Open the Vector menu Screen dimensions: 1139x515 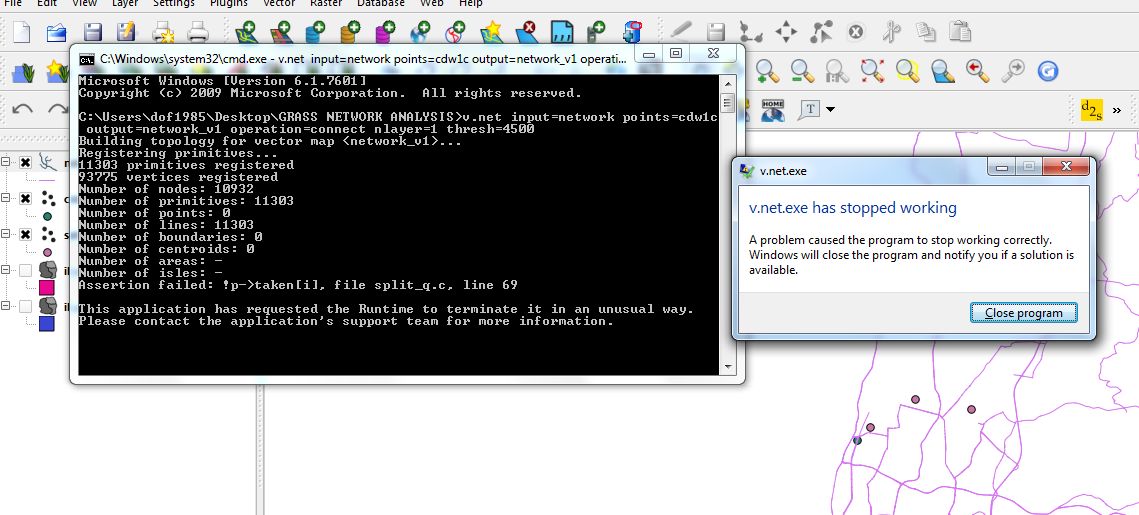[x=280, y=4]
